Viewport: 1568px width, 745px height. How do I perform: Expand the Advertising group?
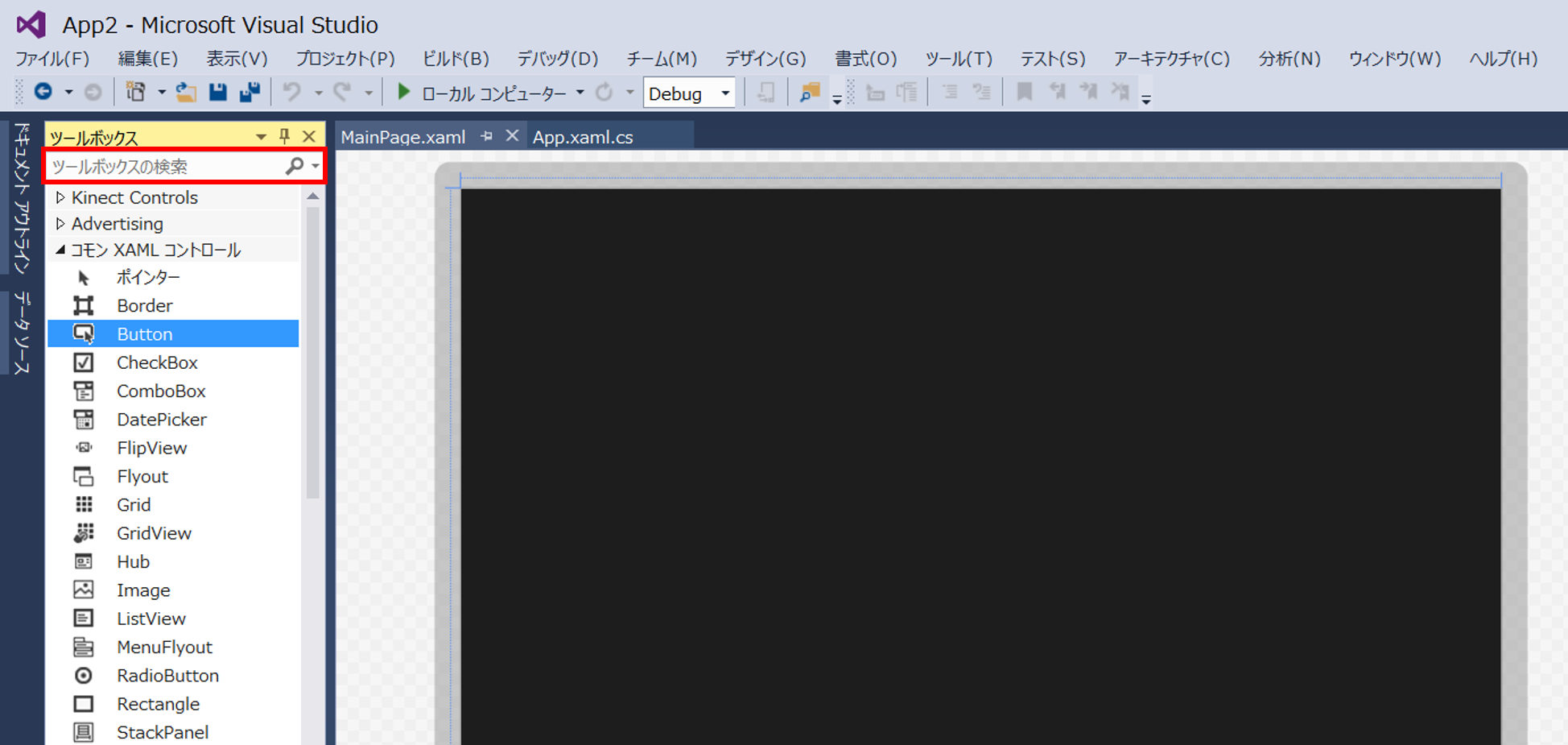pos(61,223)
